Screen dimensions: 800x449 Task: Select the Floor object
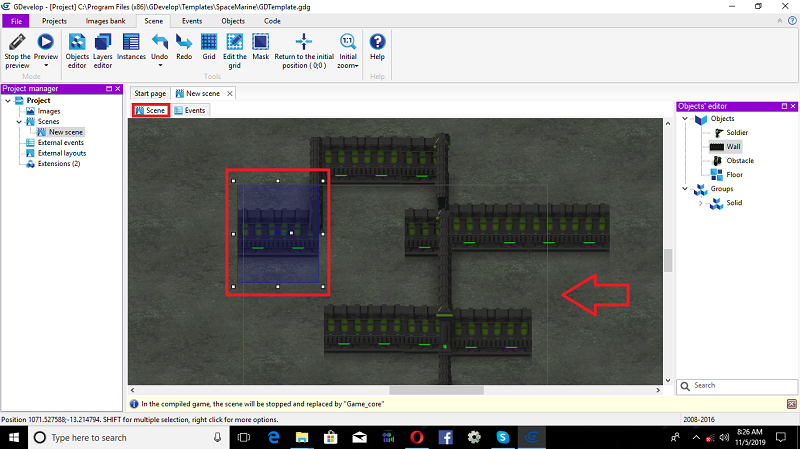(x=734, y=174)
